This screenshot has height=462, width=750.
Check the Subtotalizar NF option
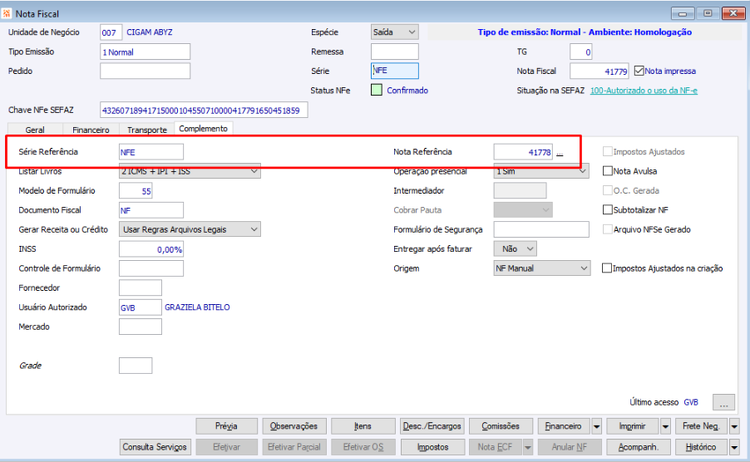[x=607, y=210]
